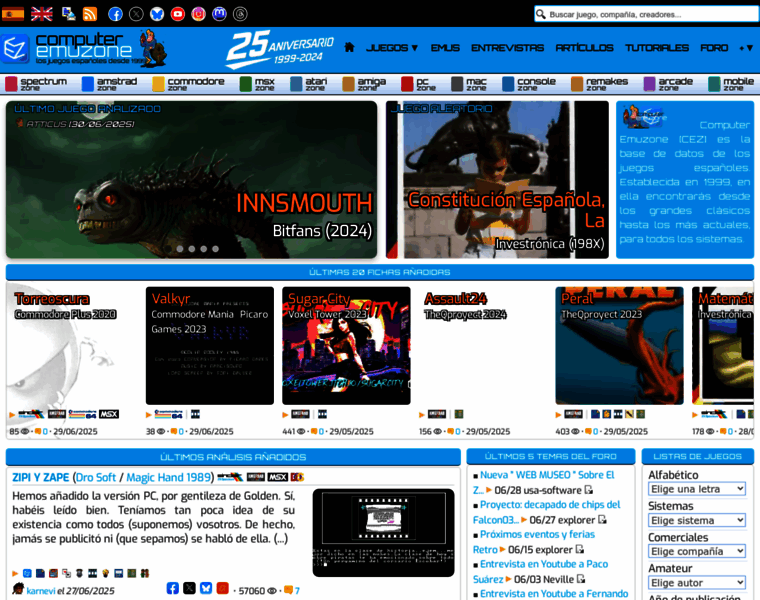
Task: Open the Atari zone
Action: [309, 84]
